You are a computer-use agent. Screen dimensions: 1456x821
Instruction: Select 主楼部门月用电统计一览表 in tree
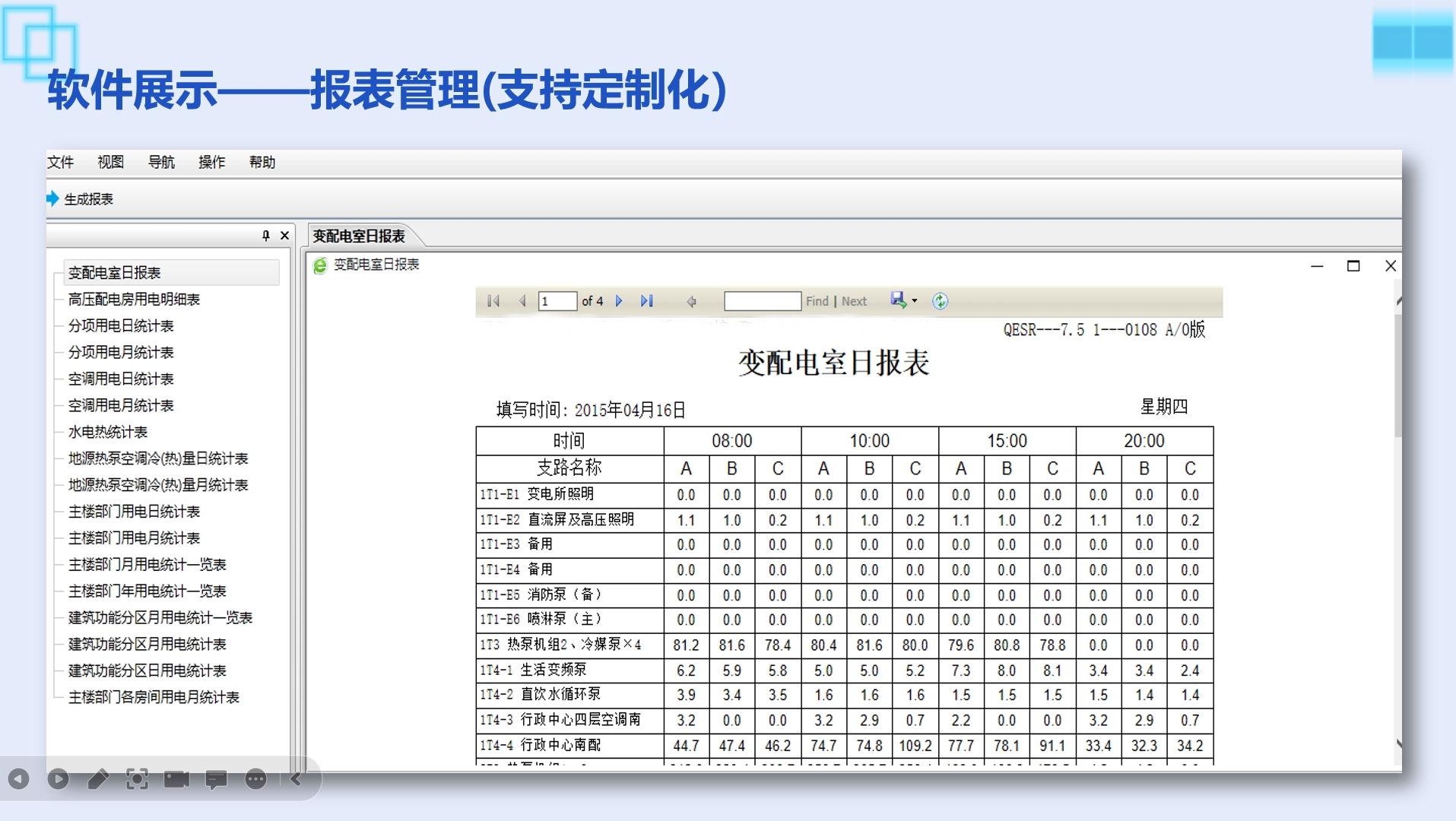(x=148, y=565)
